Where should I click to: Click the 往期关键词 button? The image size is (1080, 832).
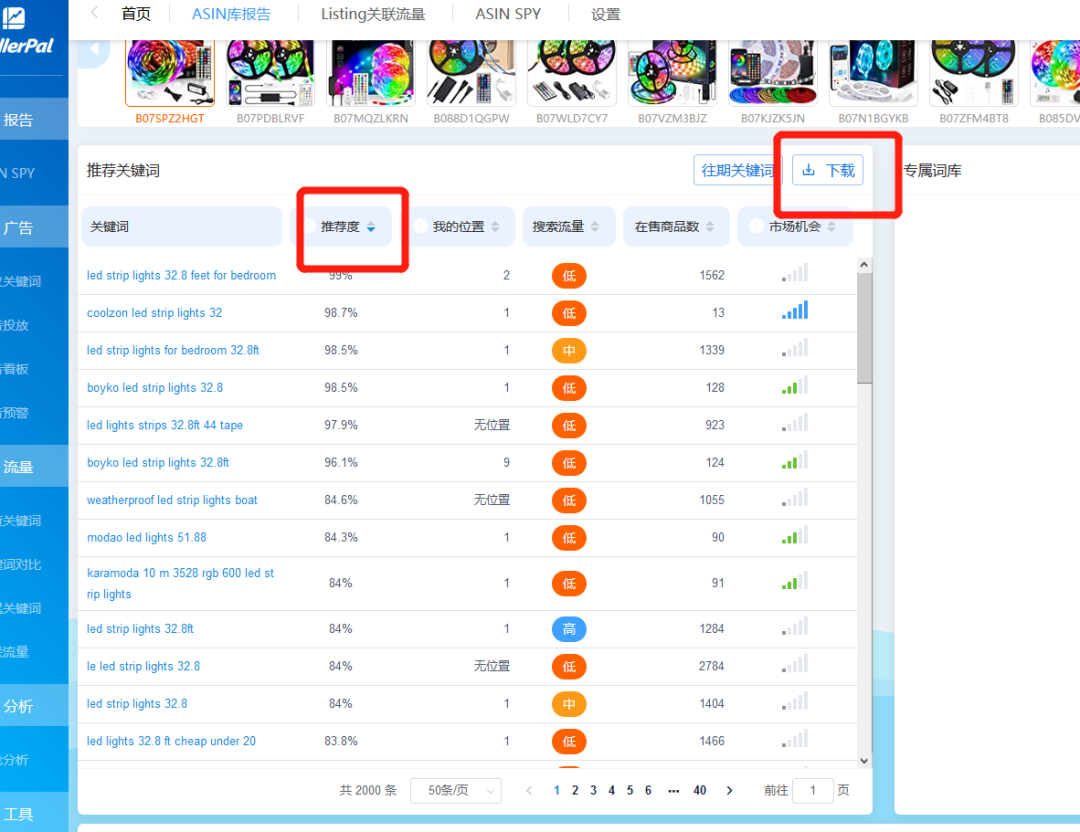pyautogui.click(x=737, y=170)
